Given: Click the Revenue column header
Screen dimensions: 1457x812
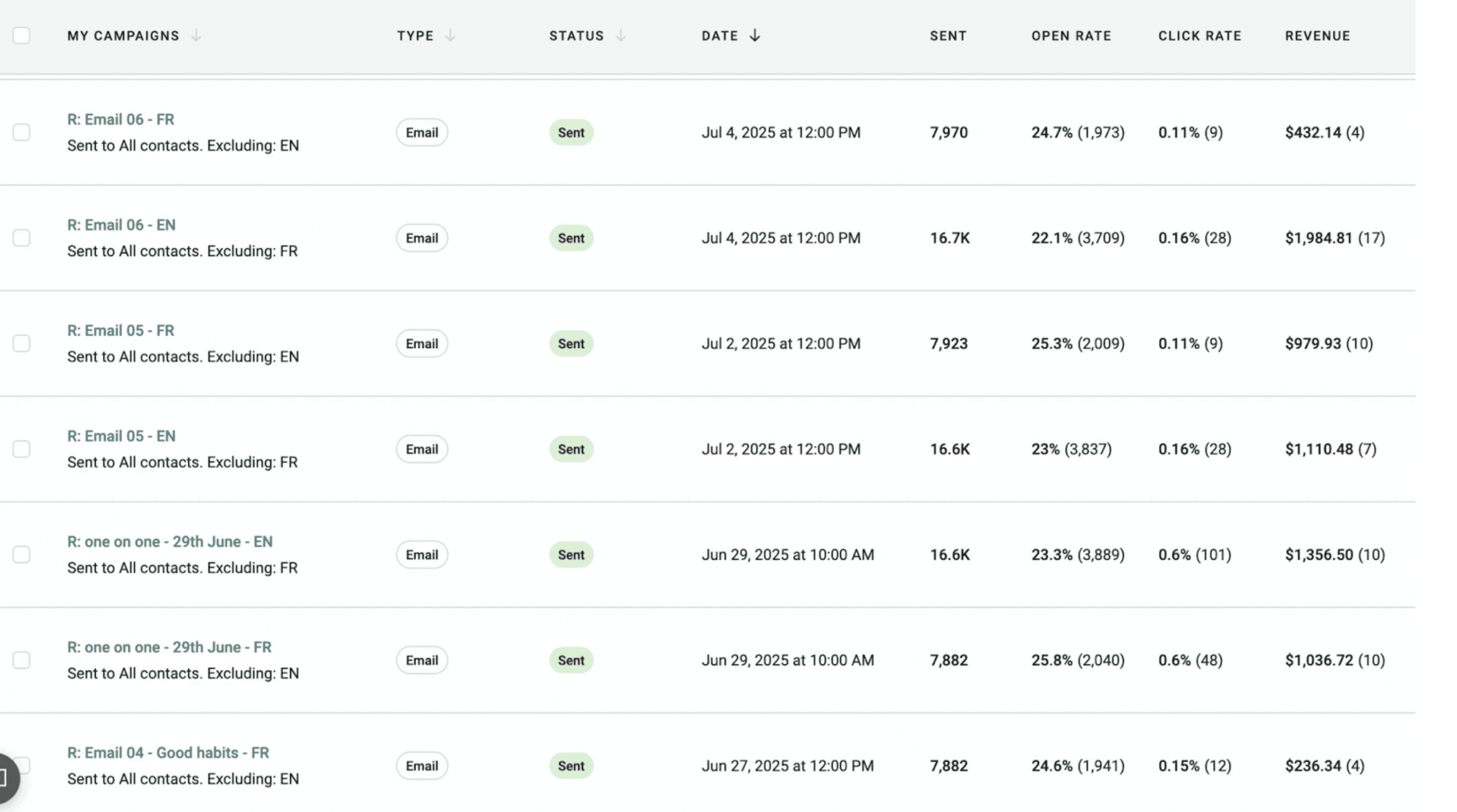Looking at the screenshot, I should click(1317, 35).
